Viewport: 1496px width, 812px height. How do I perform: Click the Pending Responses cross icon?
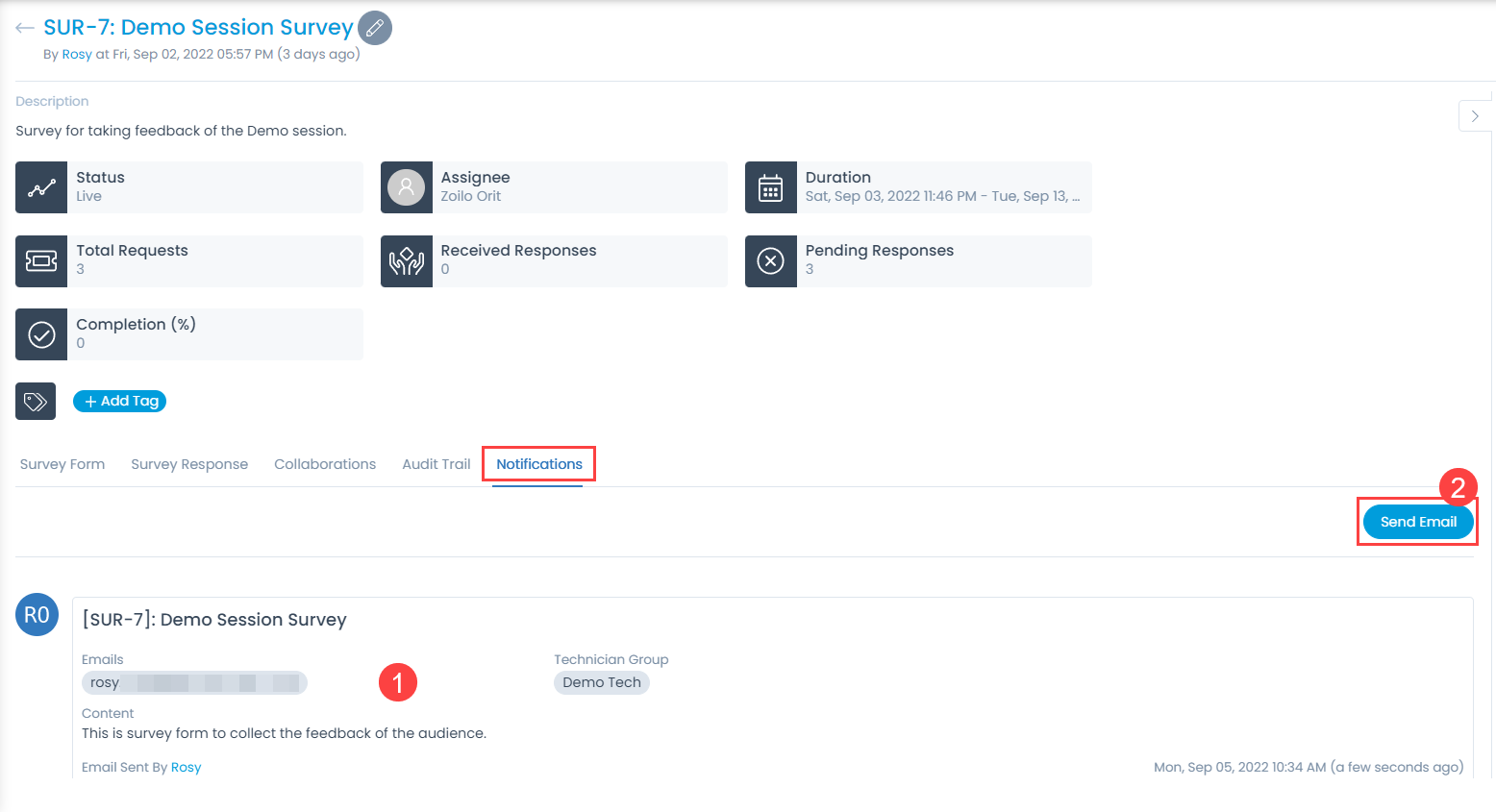[770, 260]
